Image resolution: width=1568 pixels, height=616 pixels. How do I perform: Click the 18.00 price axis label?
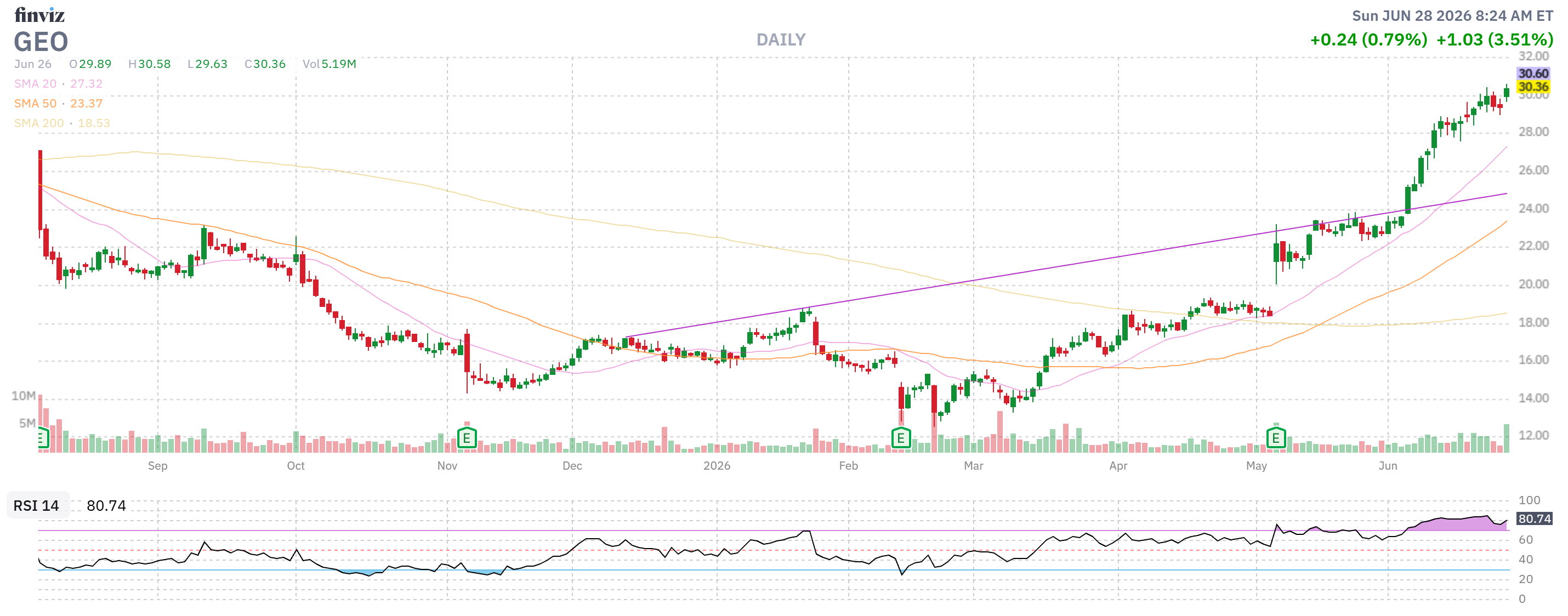1533,323
